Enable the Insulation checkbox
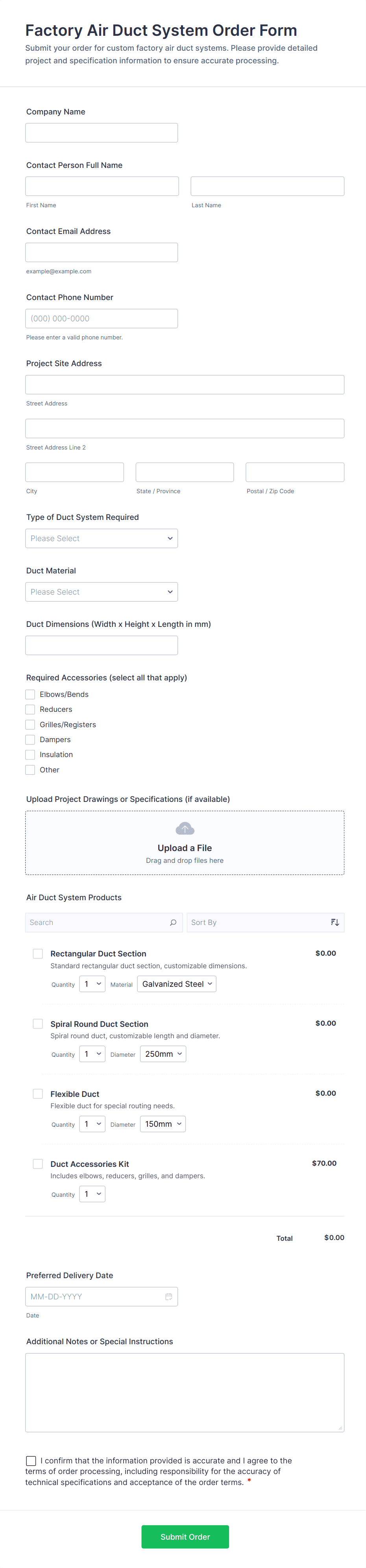This screenshot has height=1568, width=366. (30, 755)
